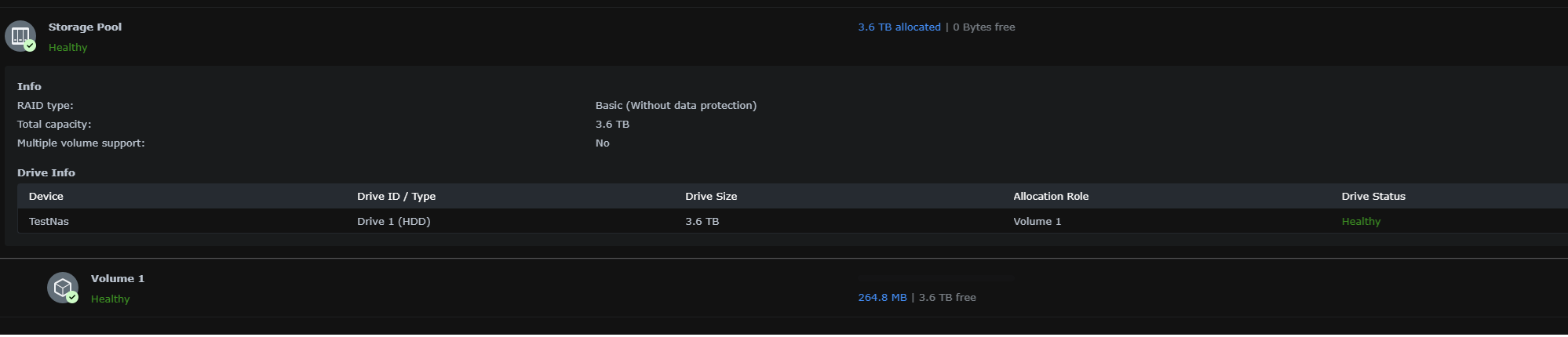Screen dimensions: 1568x337
Task: Sort by the Device column header
Action: [x=46, y=196]
